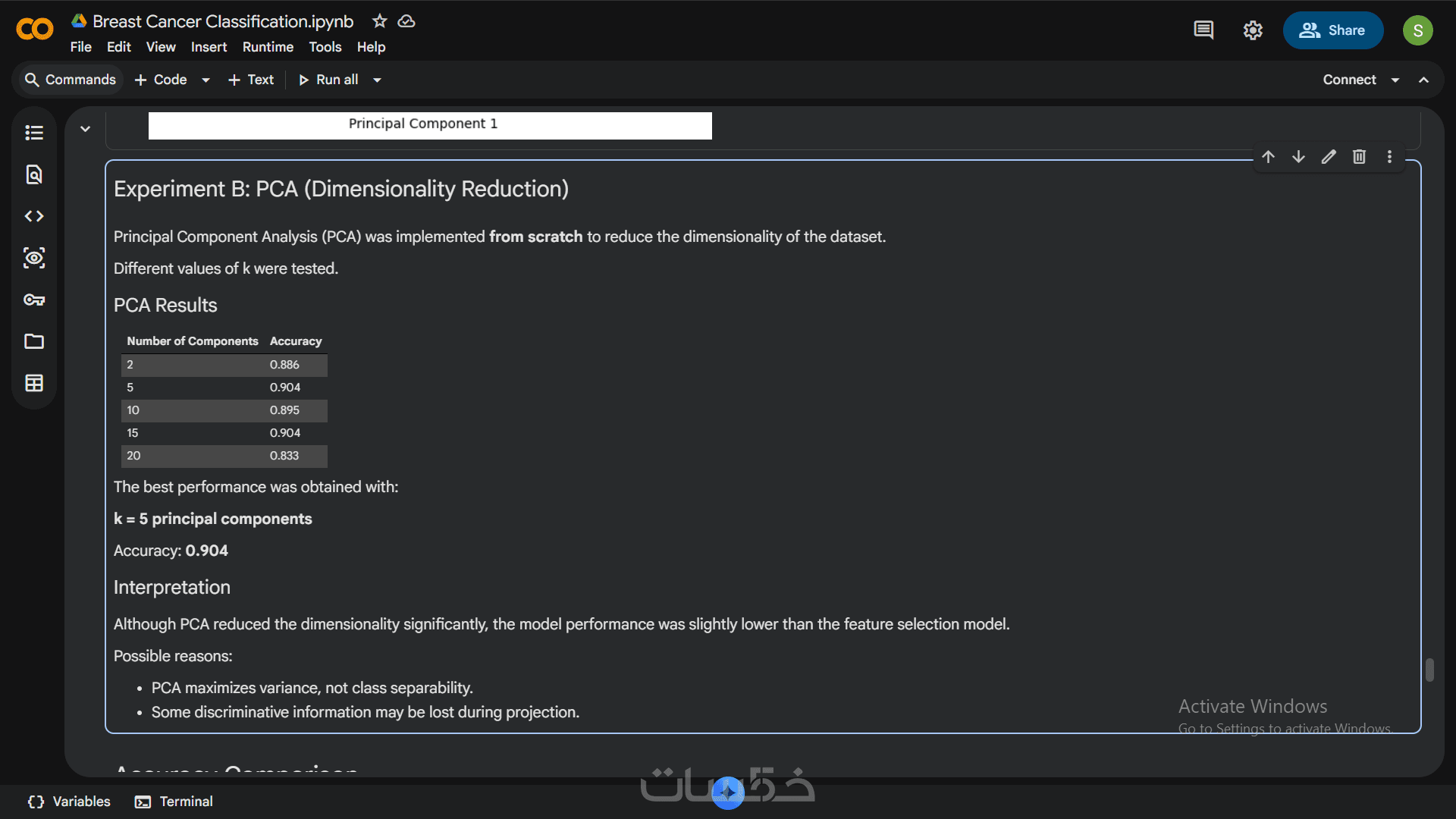Collapse the section with chevron arrow
Image resolution: width=1456 pixels, height=819 pixels.
[86, 129]
